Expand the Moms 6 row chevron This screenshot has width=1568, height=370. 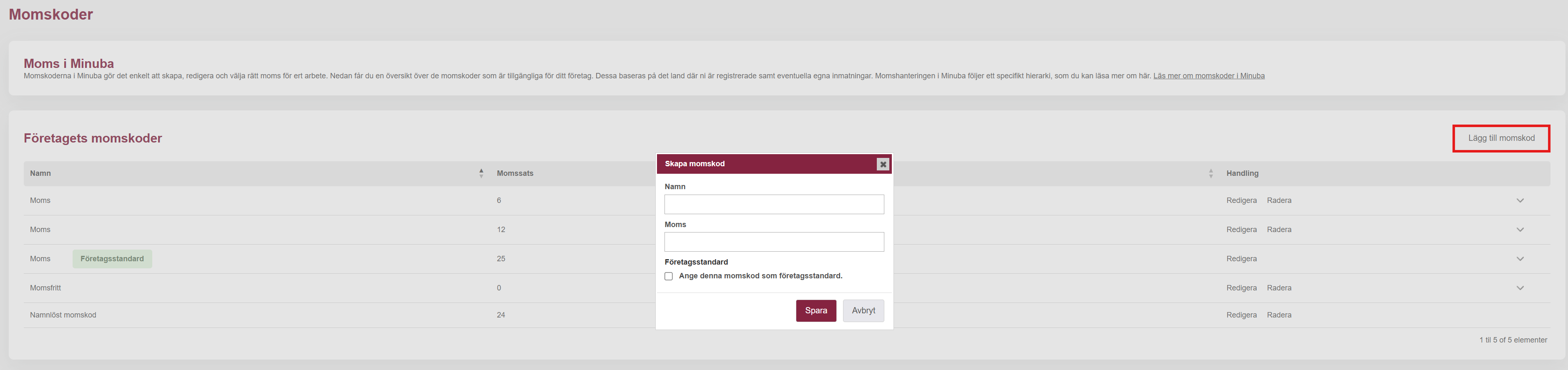coord(1520,200)
